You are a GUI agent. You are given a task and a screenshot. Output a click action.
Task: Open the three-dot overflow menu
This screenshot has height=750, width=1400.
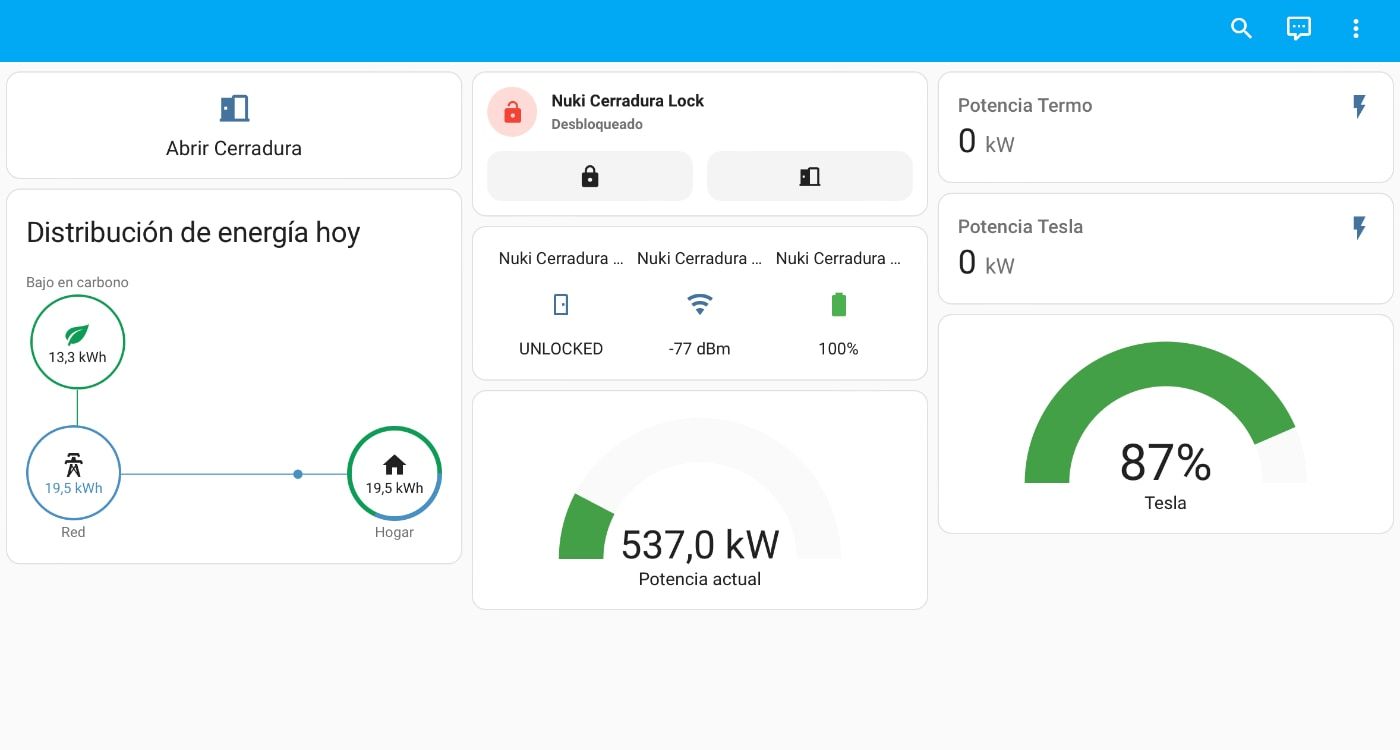click(x=1356, y=28)
